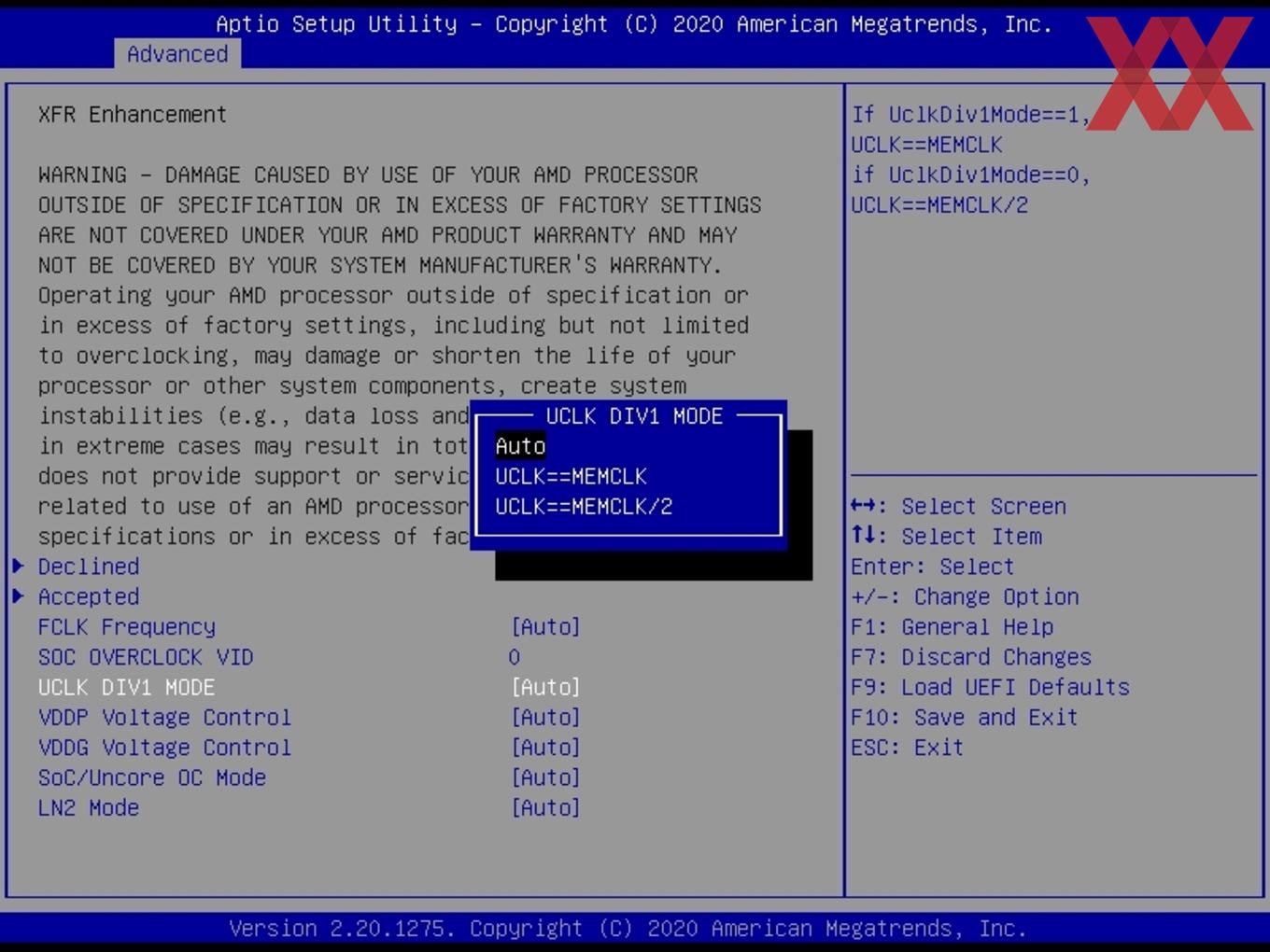Expand the Declined submenu arrow
This screenshot has width=1270, height=952.
18,566
